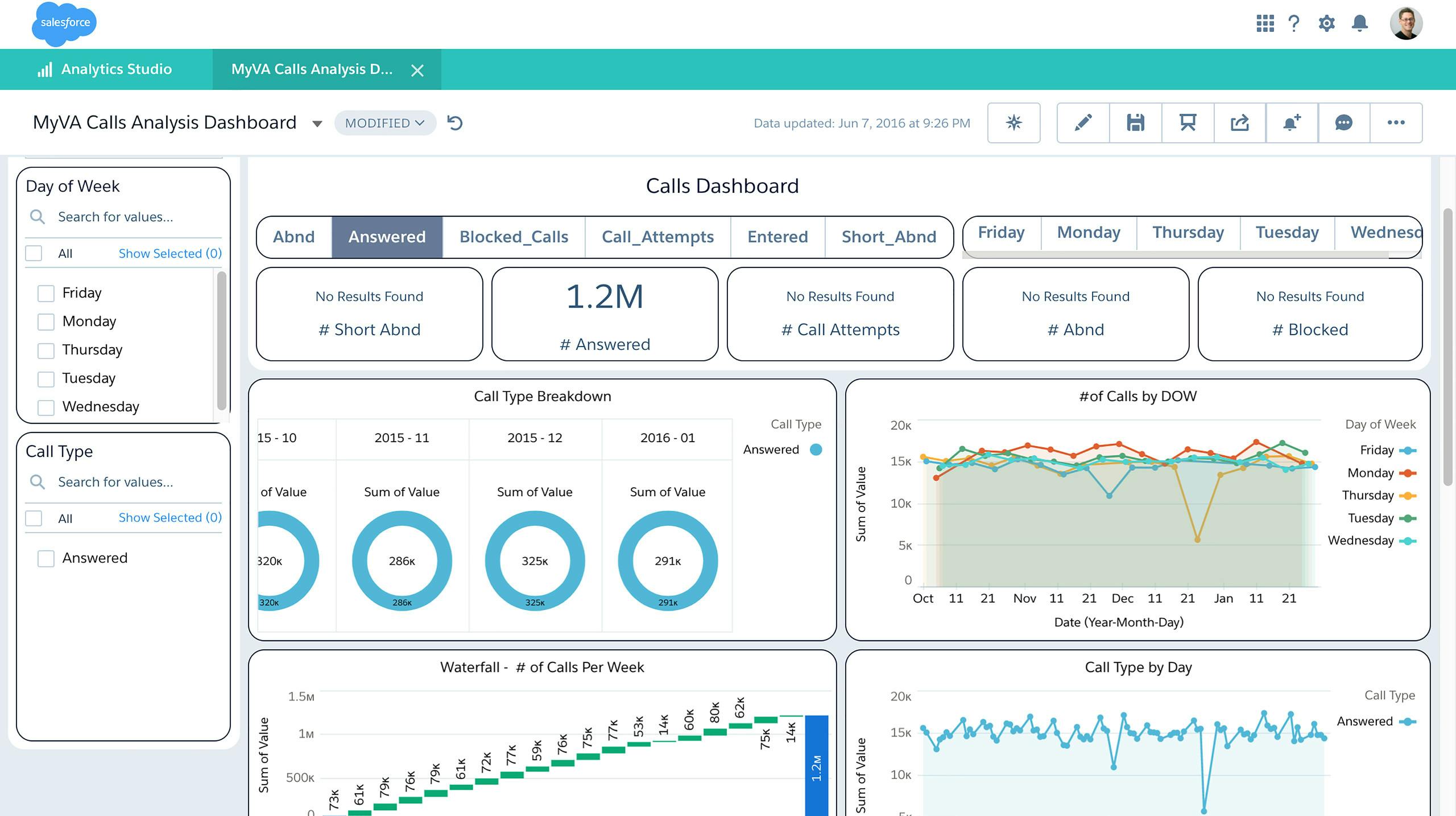Click the Save floppy disk icon
Image resolution: width=1456 pixels, height=816 pixels.
coord(1135,123)
